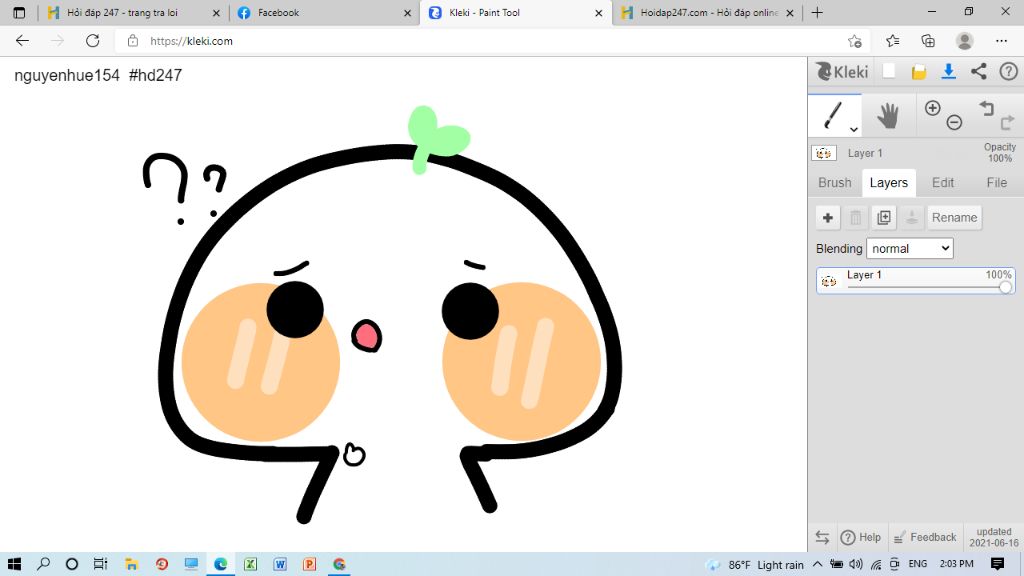Viewport: 1024px width, 576px height.
Task: Adjust the Layer 1 opacity slider handle
Action: 1005,287
